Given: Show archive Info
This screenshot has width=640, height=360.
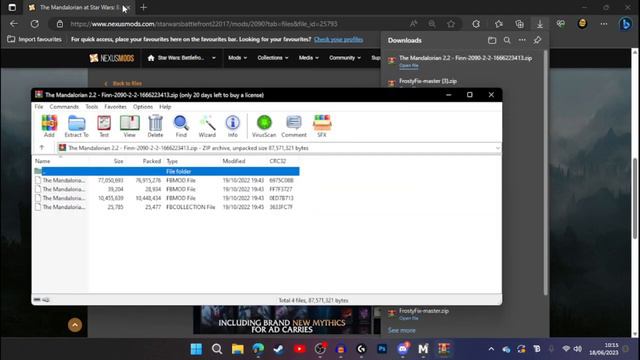Looking at the screenshot, I should [x=233, y=126].
